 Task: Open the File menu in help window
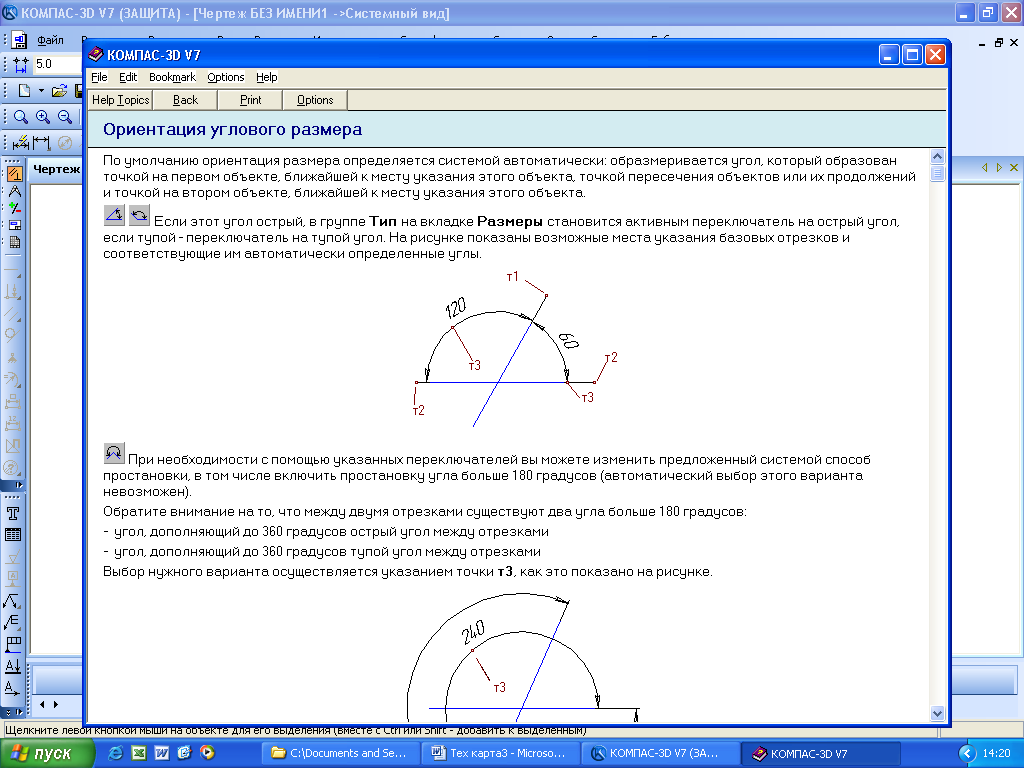coord(99,77)
